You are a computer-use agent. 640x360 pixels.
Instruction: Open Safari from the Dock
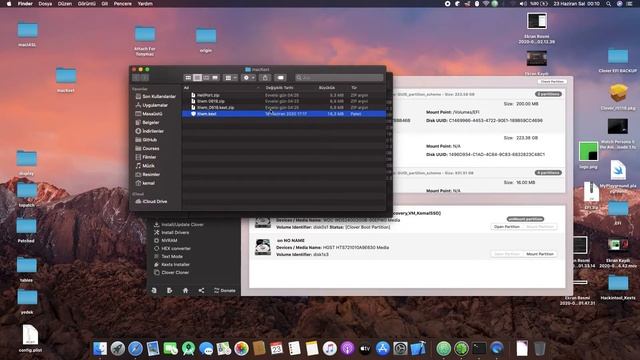point(135,349)
